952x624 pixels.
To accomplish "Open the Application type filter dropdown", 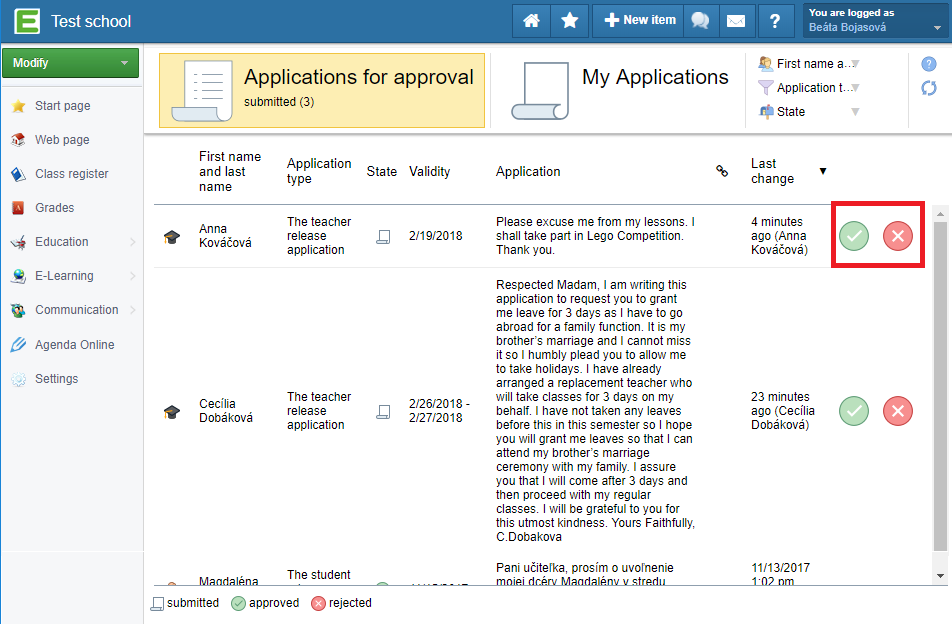I will tap(810, 88).
